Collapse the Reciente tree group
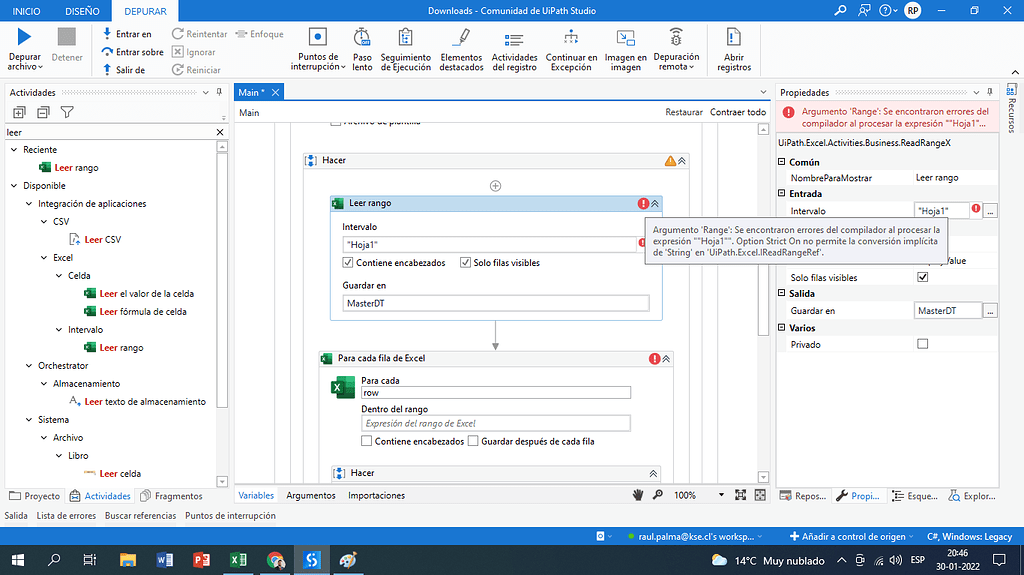This screenshot has width=1024, height=575. coord(14,150)
